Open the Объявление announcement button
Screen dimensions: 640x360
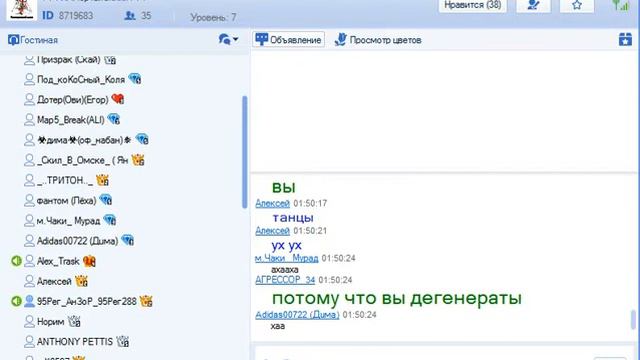[288, 40]
